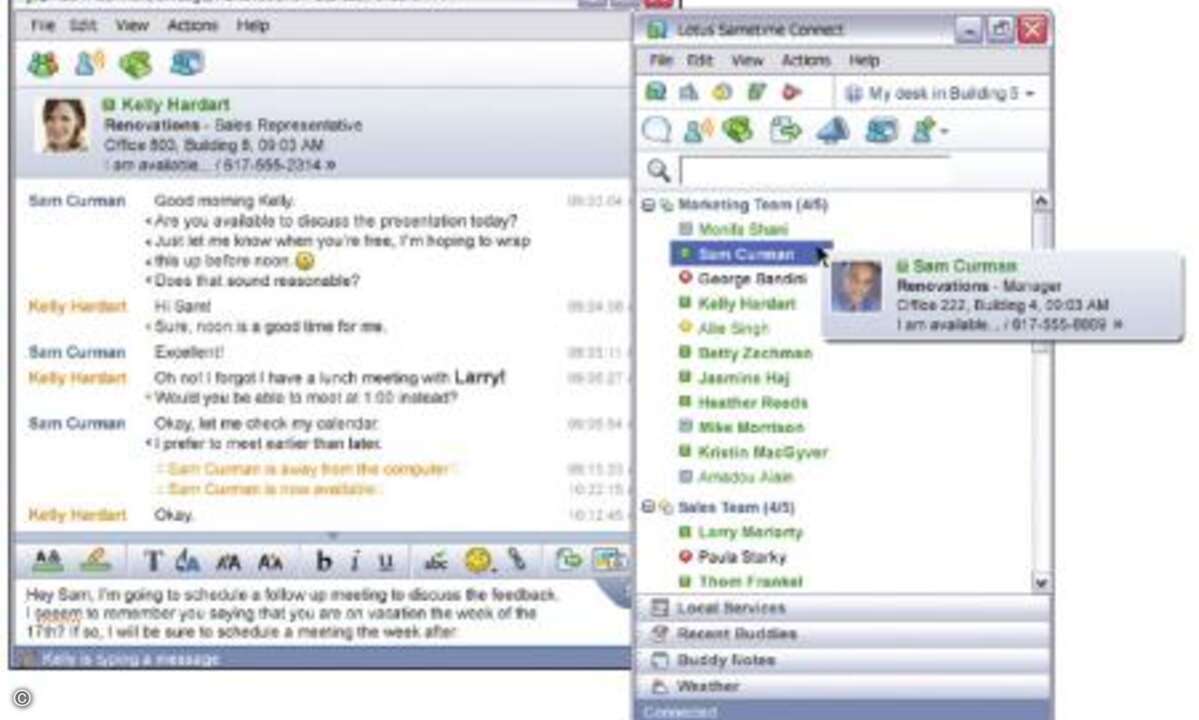Toggle underline text formatting
1199x720 pixels.
(386, 562)
